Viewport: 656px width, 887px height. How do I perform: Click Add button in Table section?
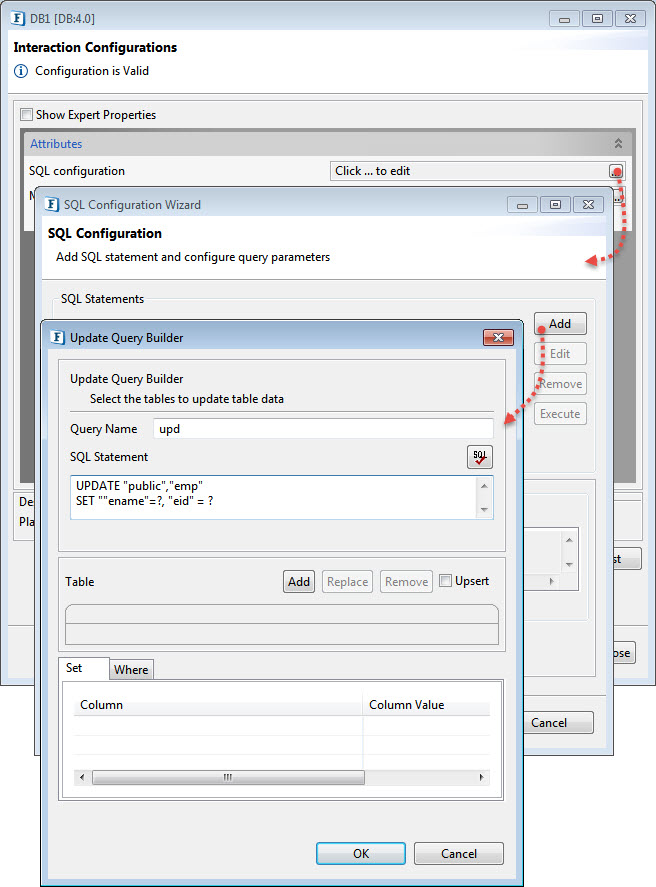299,582
